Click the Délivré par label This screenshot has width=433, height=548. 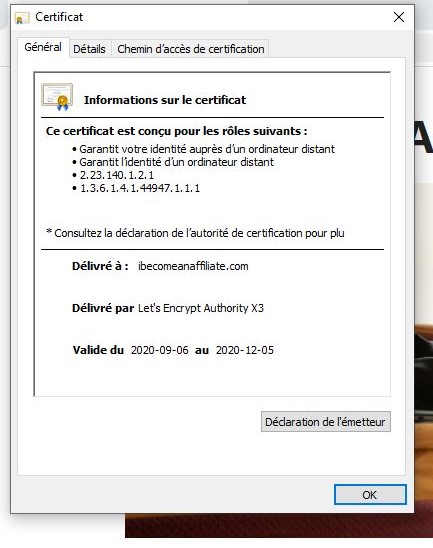pos(103,308)
